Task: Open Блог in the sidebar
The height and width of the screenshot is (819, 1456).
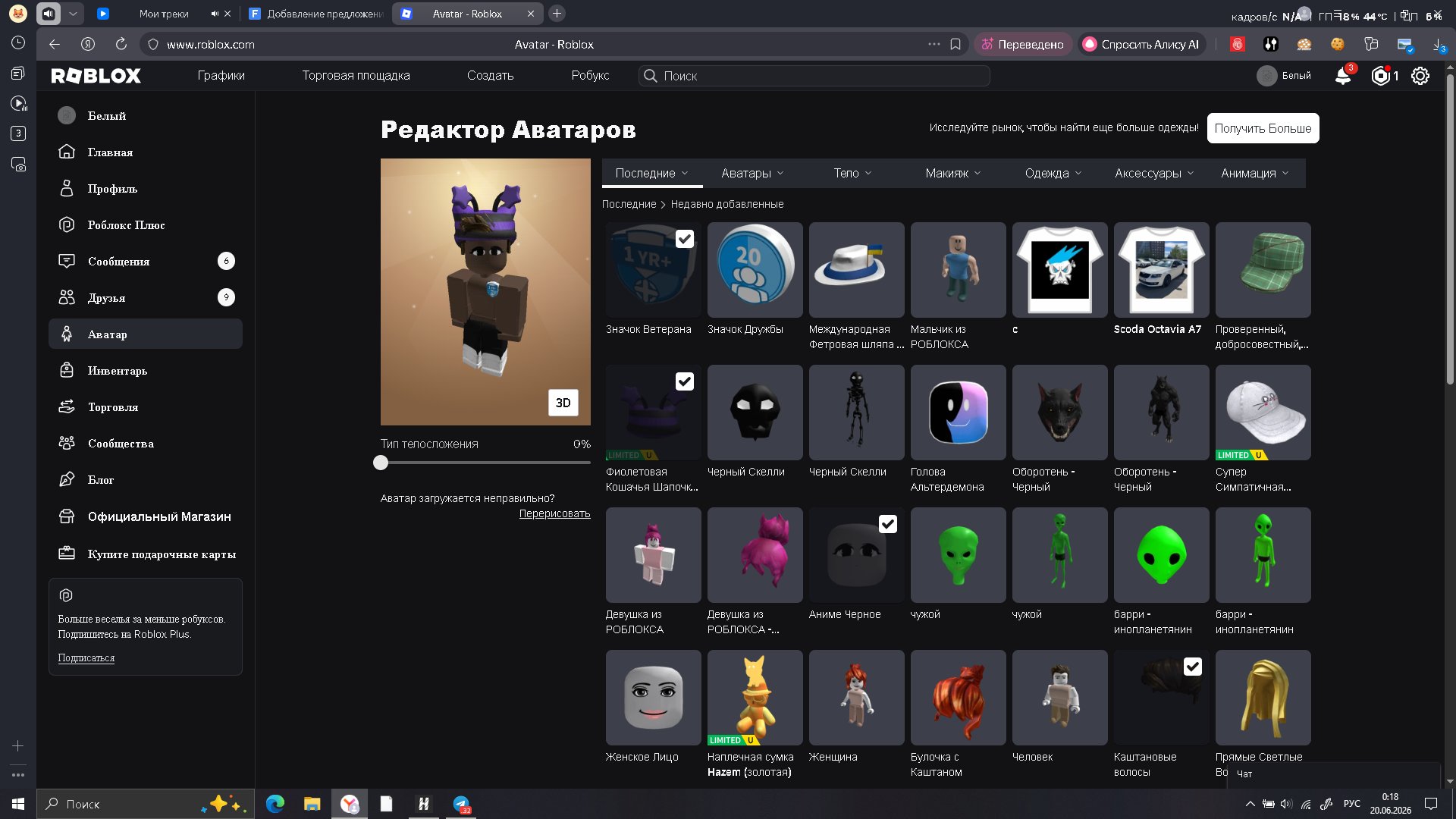Action: [146, 480]
